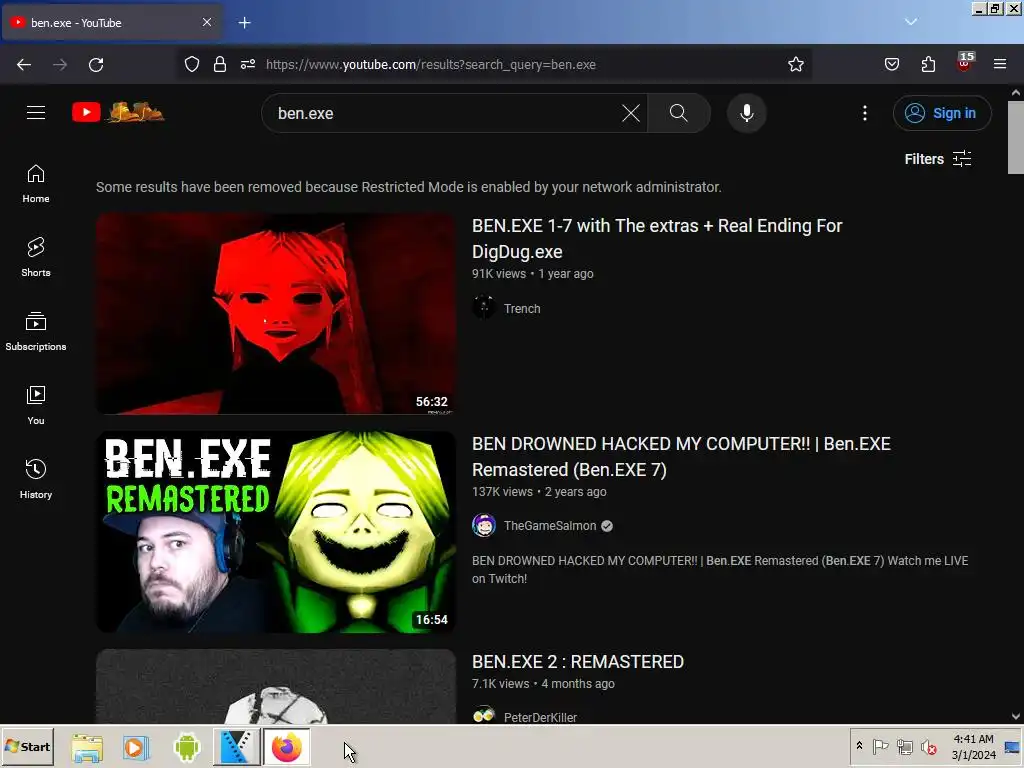Close the ben.exe YouTube tab
The width and height of the screenshot is (1024, 768).
tap(207, 22)
